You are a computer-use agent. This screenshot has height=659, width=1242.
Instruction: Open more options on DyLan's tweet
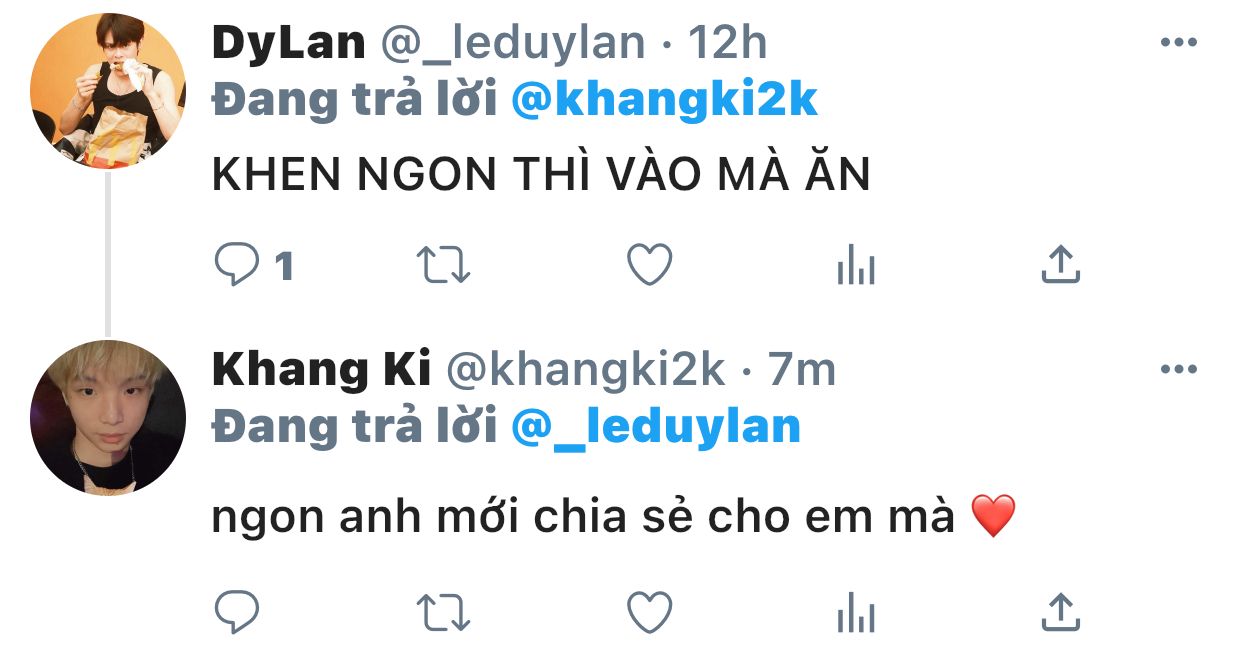[1178, 42]
